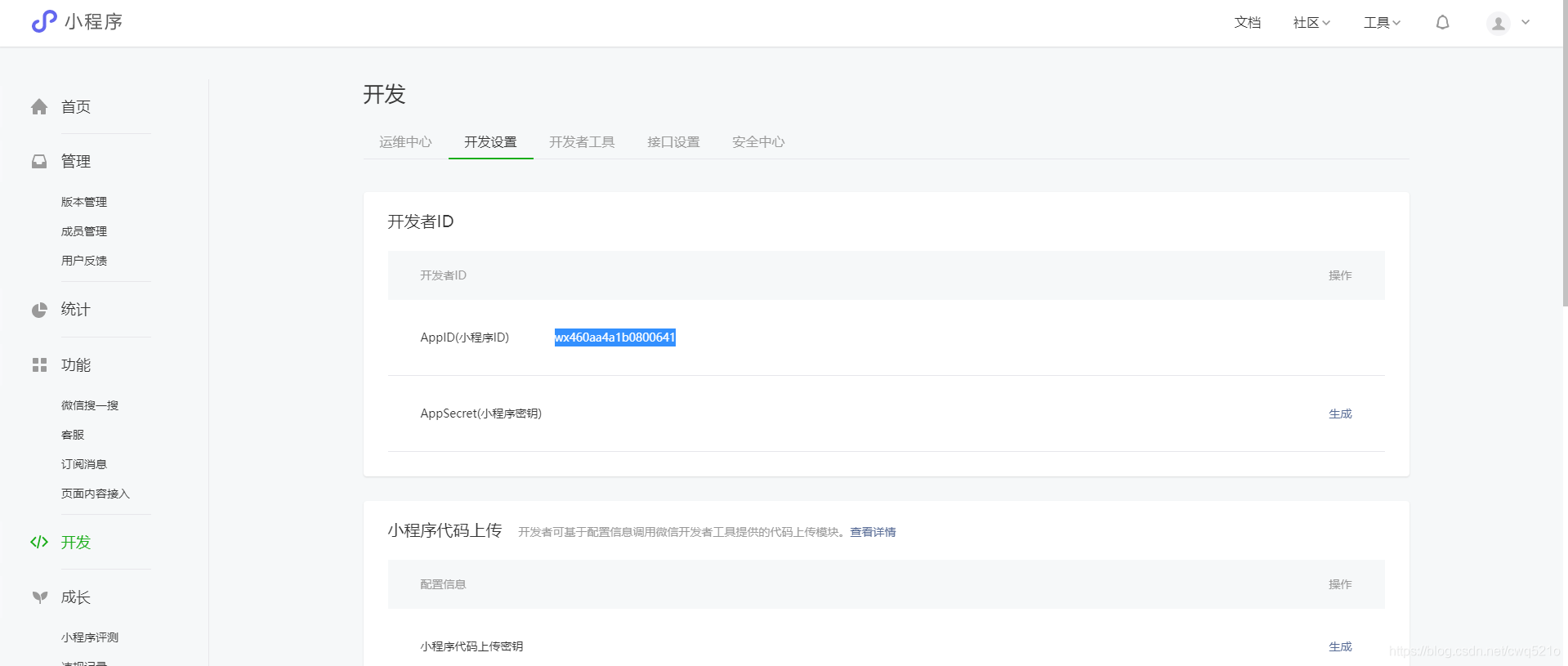
Task: Open 成长 section in sidebar
Action: (76, 597)
